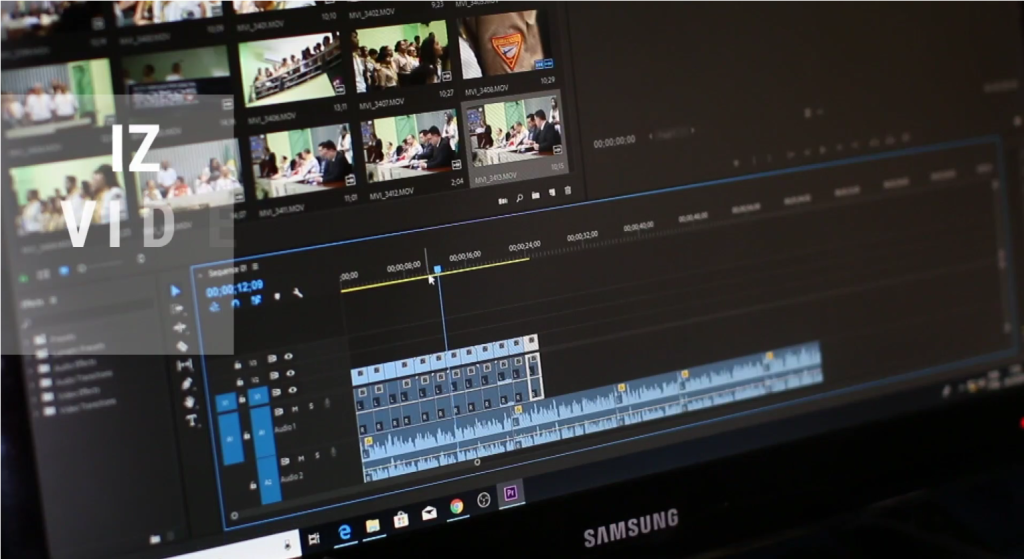
Task: Select the Razor tool in tools panel
Action: (x=182, y=346)
